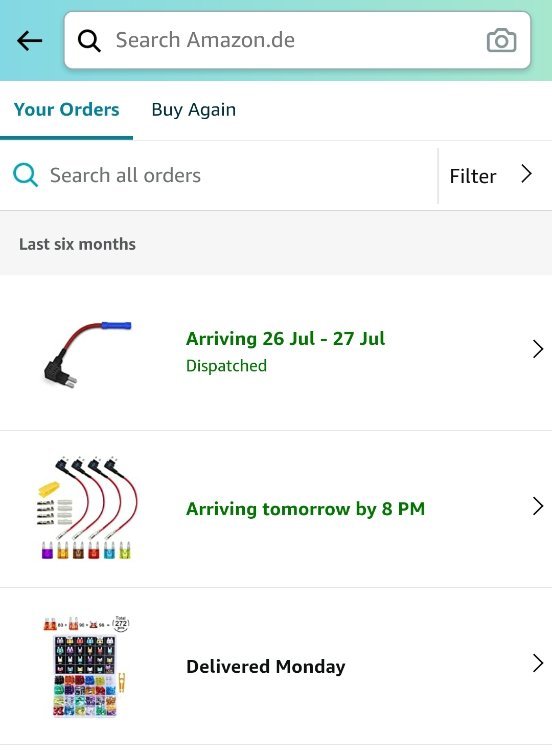
Task: Open Arriving tomorrow by 8 PM order
Action: pos(276,509)
